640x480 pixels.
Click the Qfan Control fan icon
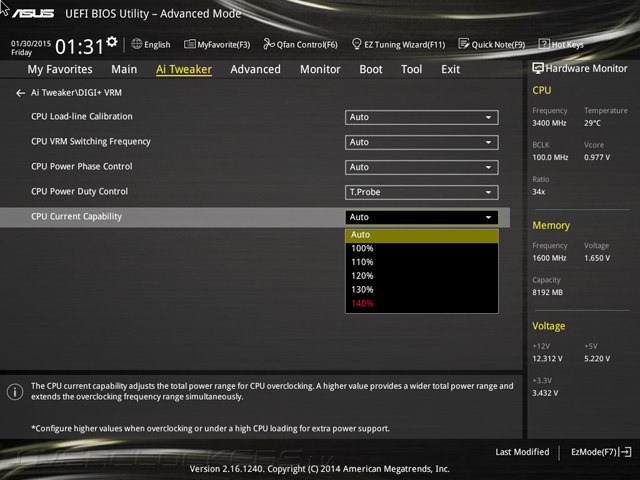(269, 44)
